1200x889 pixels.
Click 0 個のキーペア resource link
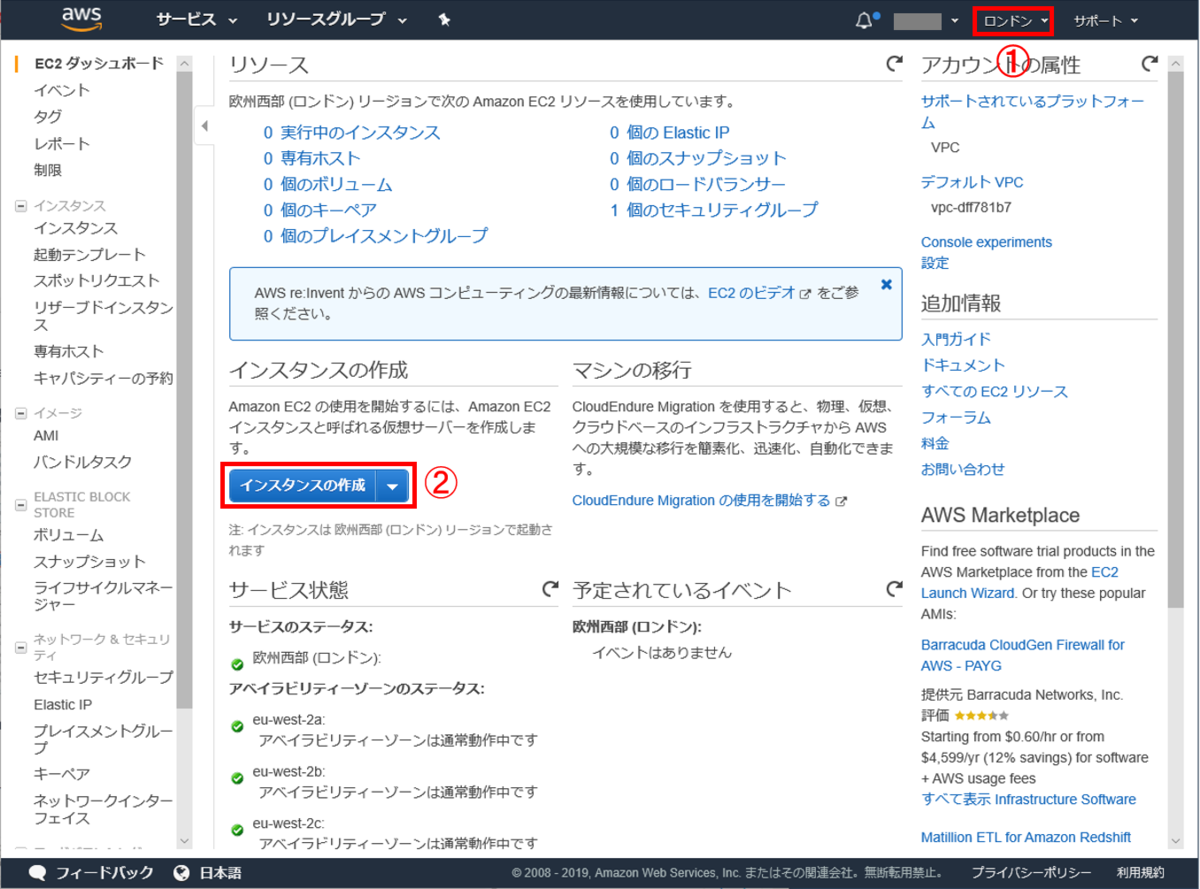pos(320,210)
